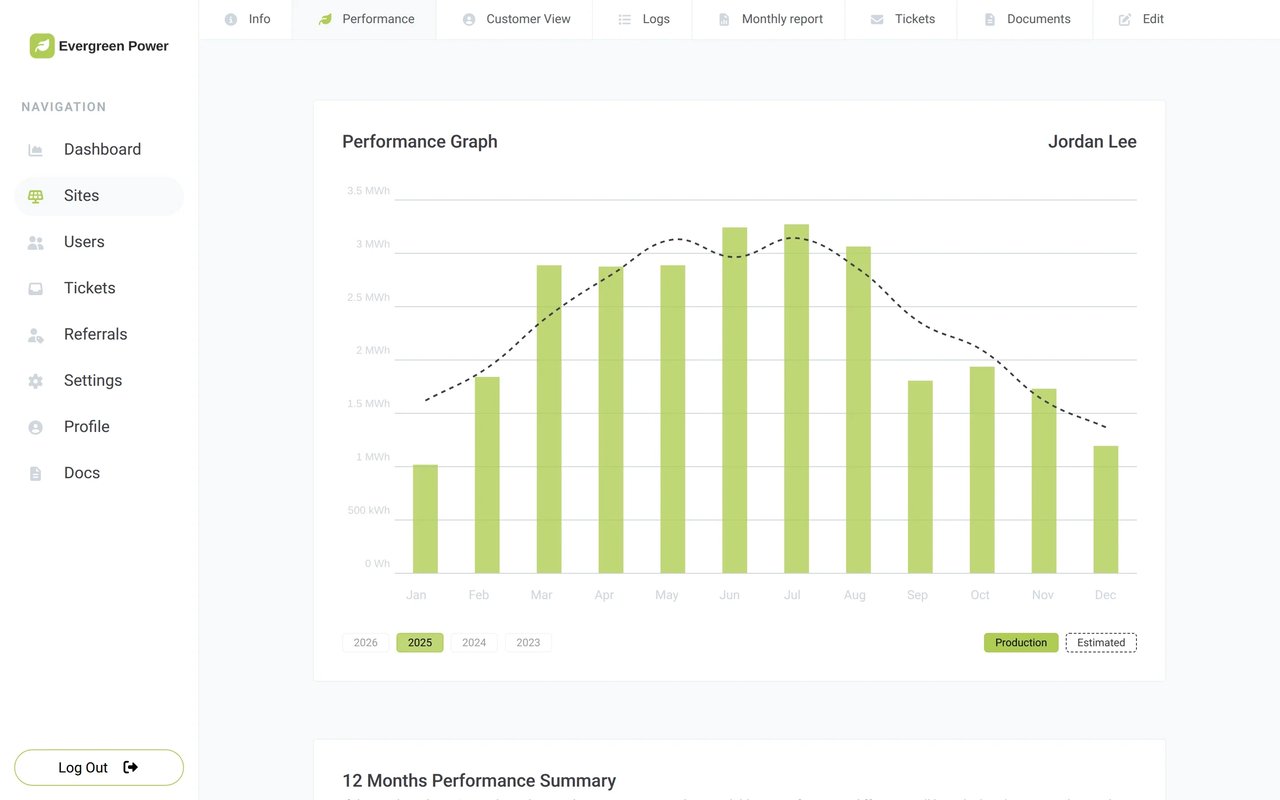The height and width of the screenshot is (800, 1280).
Task: Click the Info circle icon in top tabs
Action: [x=231, y=19]
